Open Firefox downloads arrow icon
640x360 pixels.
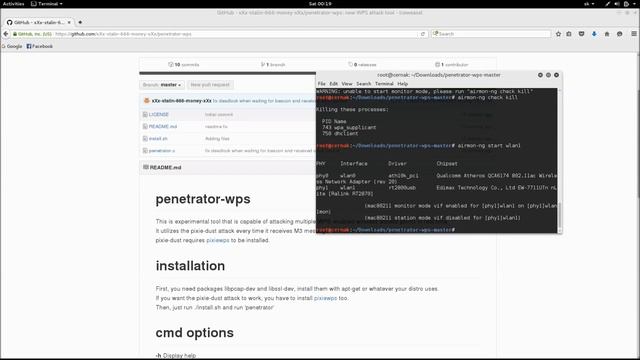[594, 34]
